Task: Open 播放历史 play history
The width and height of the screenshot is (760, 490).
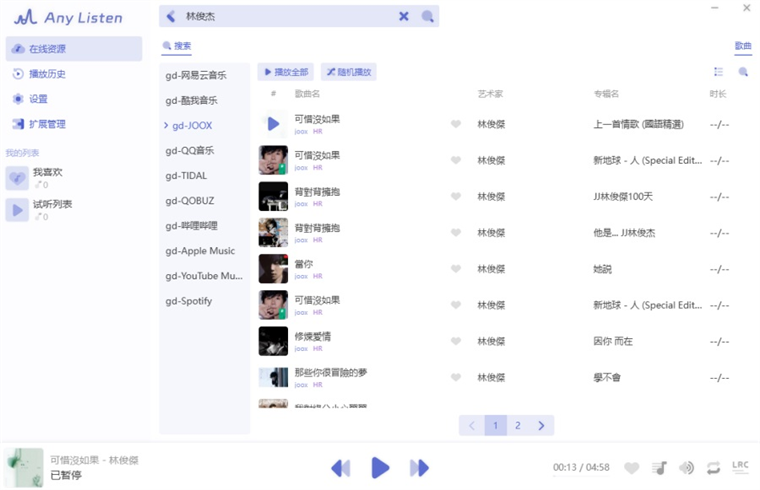Action: (74, 74)
